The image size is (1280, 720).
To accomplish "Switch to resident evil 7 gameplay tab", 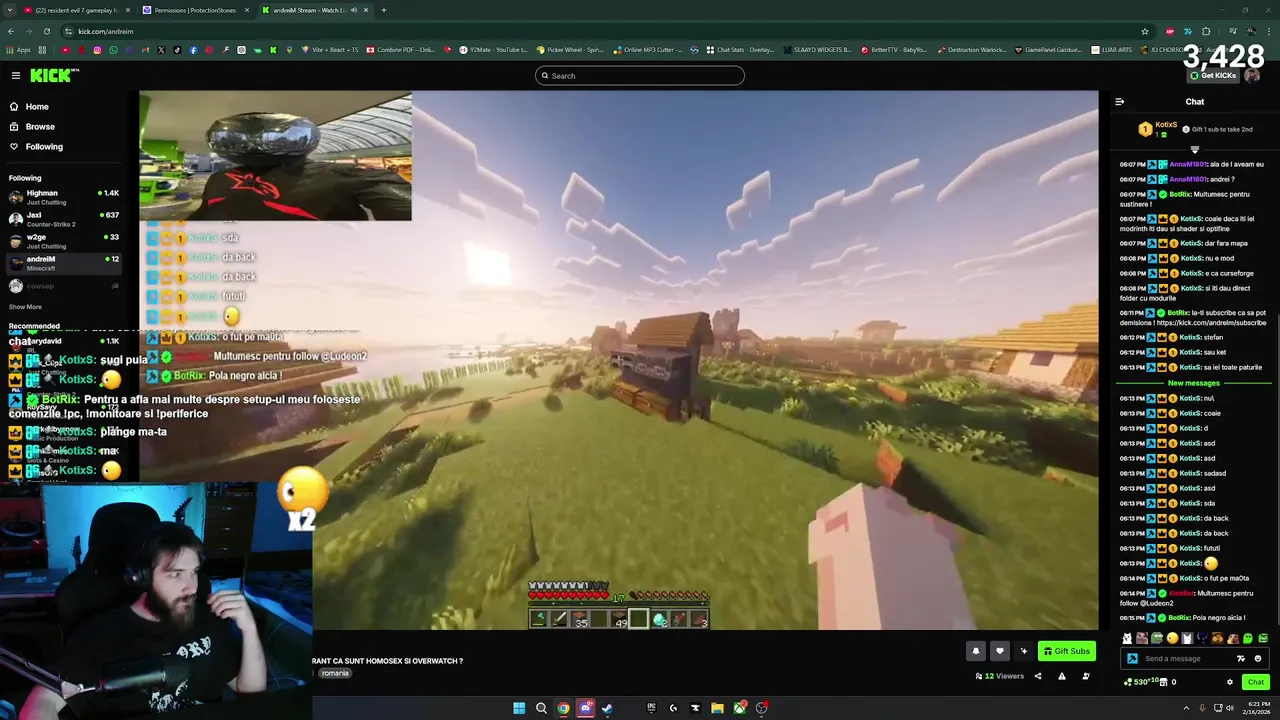I will click(x=77, y=10).
